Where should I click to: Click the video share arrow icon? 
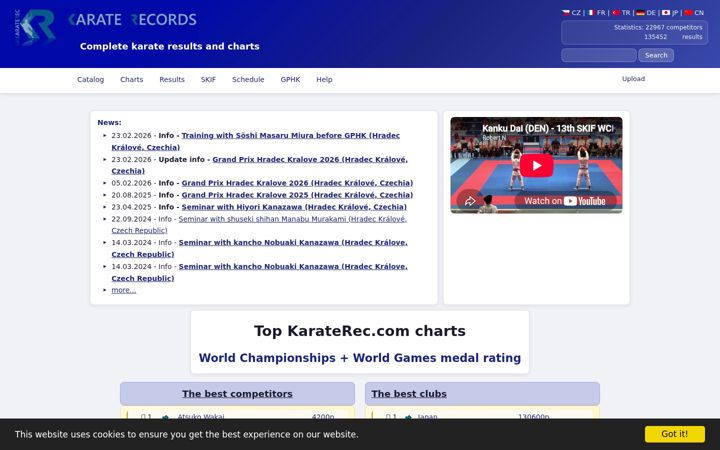[470, 201]
